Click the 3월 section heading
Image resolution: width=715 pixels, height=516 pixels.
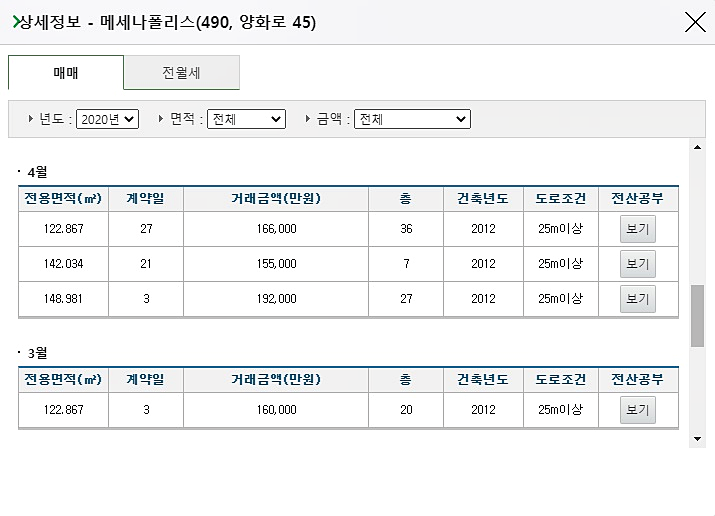pyautogui.click(x=37, y=353)
